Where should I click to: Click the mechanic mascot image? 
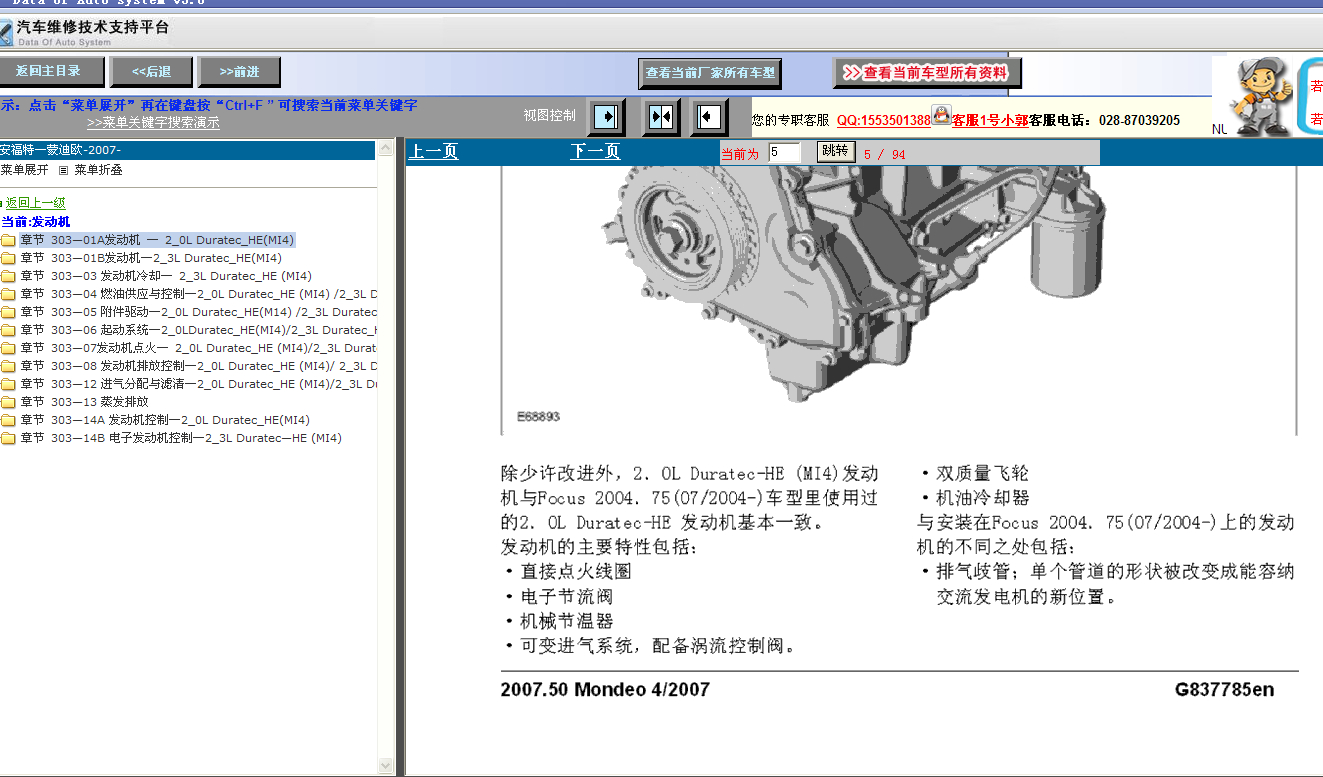tap(1261, 96)
